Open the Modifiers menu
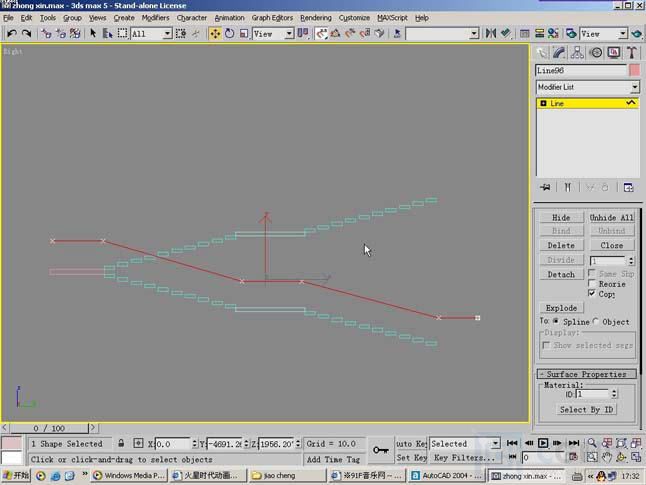The width and height of the screenshot is (646, 485). tap(155, 18)
